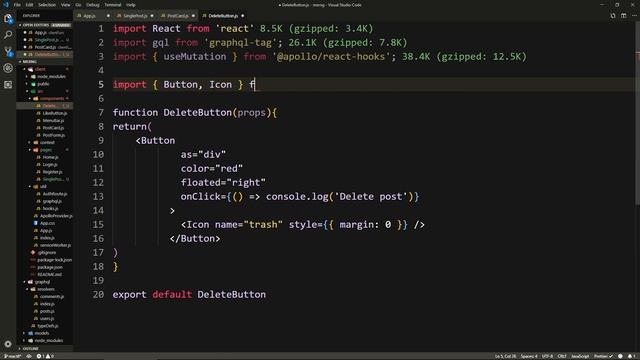The height and width of the screenshot is (360, 640).
Task: Open the editor More Actions ellipsis
Action: (x=634, y=16)
